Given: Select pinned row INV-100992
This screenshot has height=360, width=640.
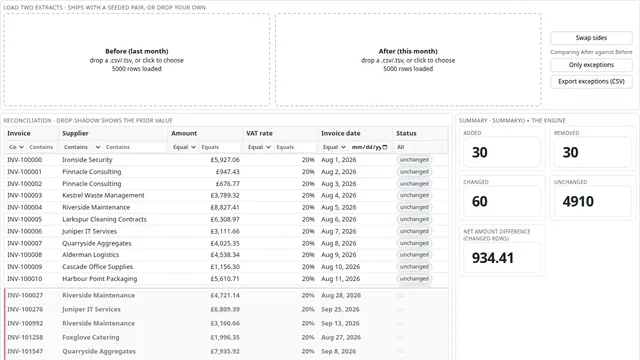Looking at the screenshot, I should [x=227, y=323].
